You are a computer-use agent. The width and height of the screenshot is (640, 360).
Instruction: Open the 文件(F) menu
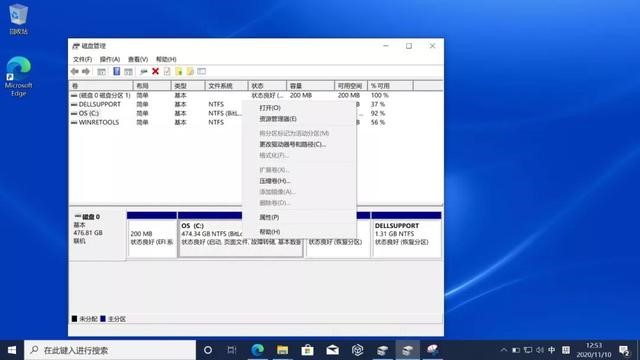[x=82, y=59]
